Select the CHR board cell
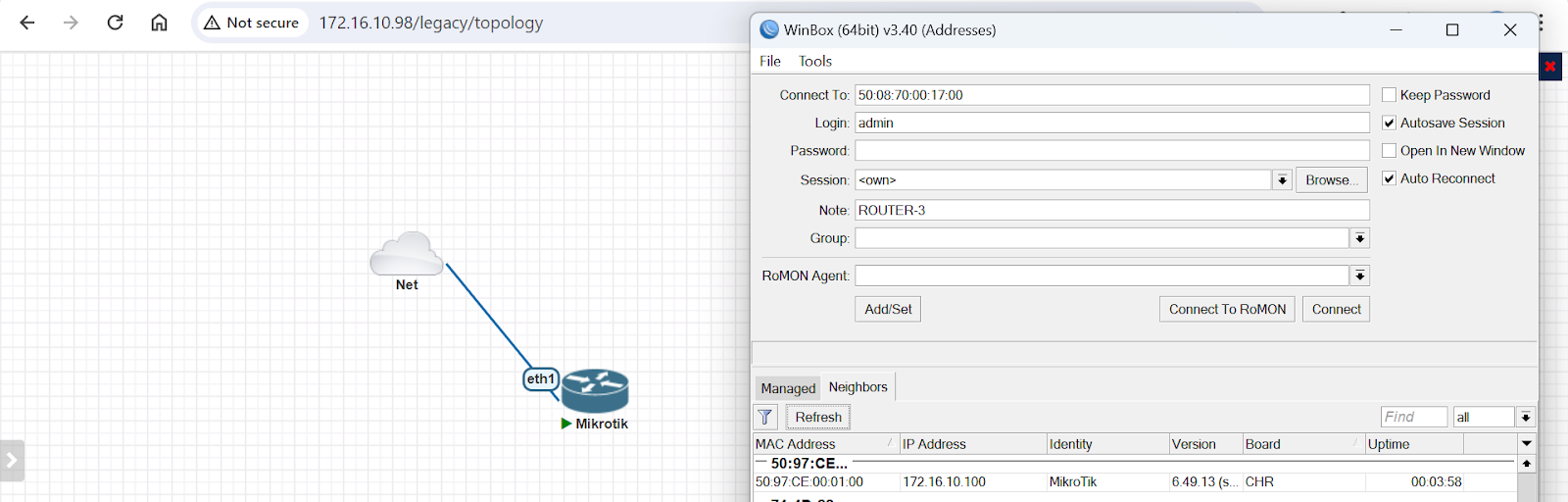 point(1303,481)
